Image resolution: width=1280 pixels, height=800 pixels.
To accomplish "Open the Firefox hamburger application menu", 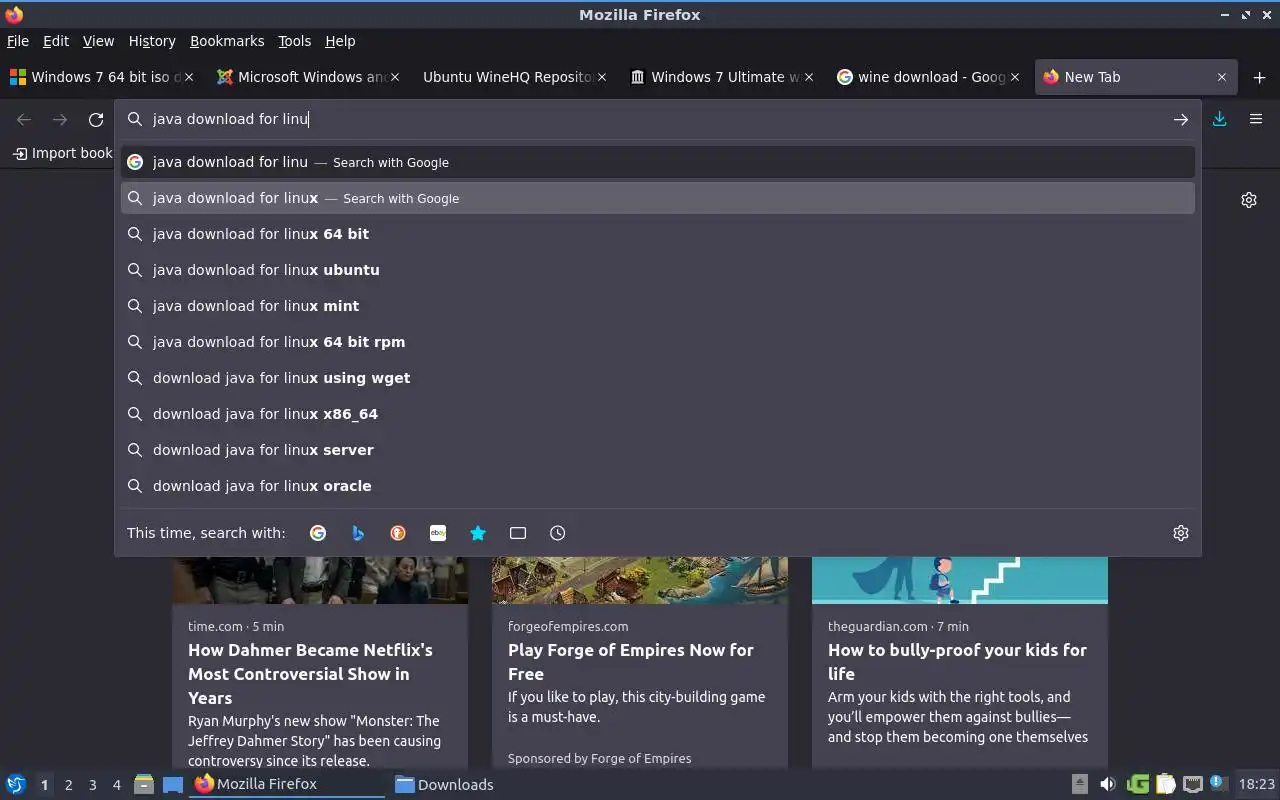I will (1256, 119).
